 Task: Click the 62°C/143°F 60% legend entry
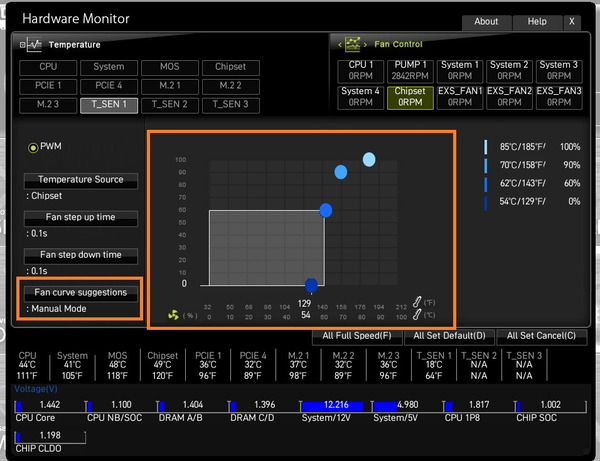(x=532, y=184)
